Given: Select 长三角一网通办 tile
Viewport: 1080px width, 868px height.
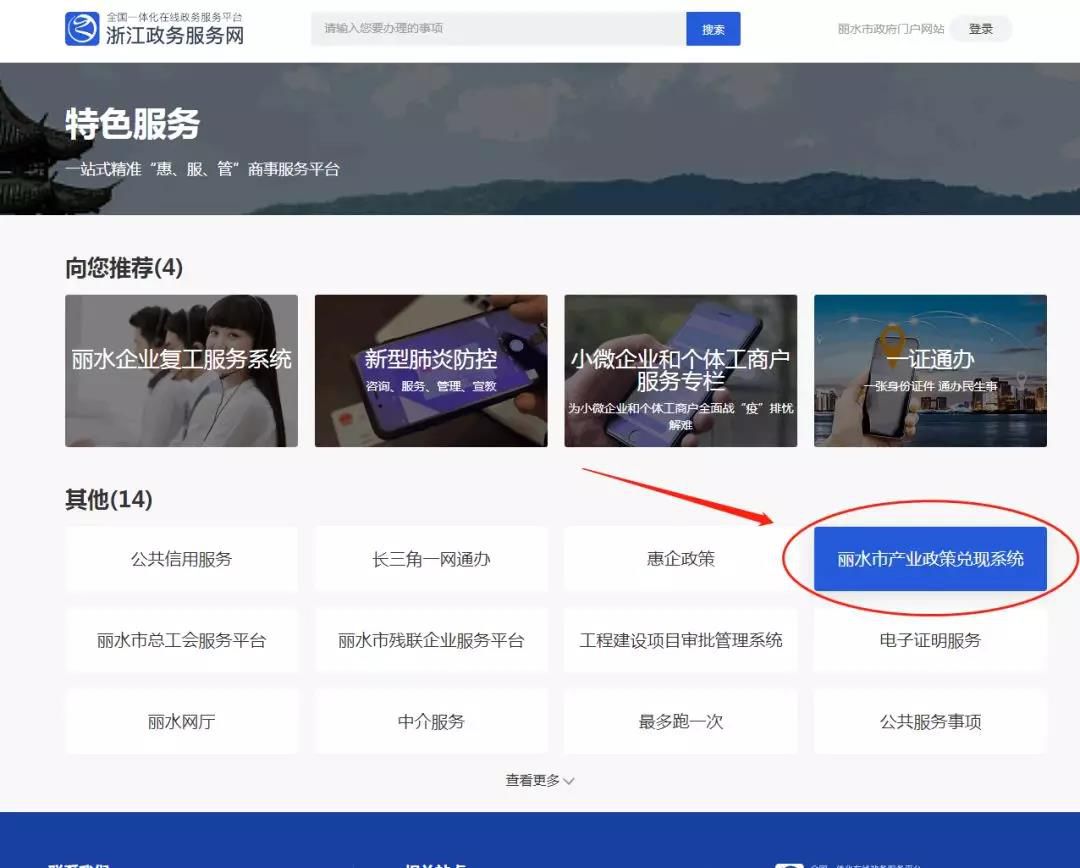Looking at the screenshot, I should 431,559.
